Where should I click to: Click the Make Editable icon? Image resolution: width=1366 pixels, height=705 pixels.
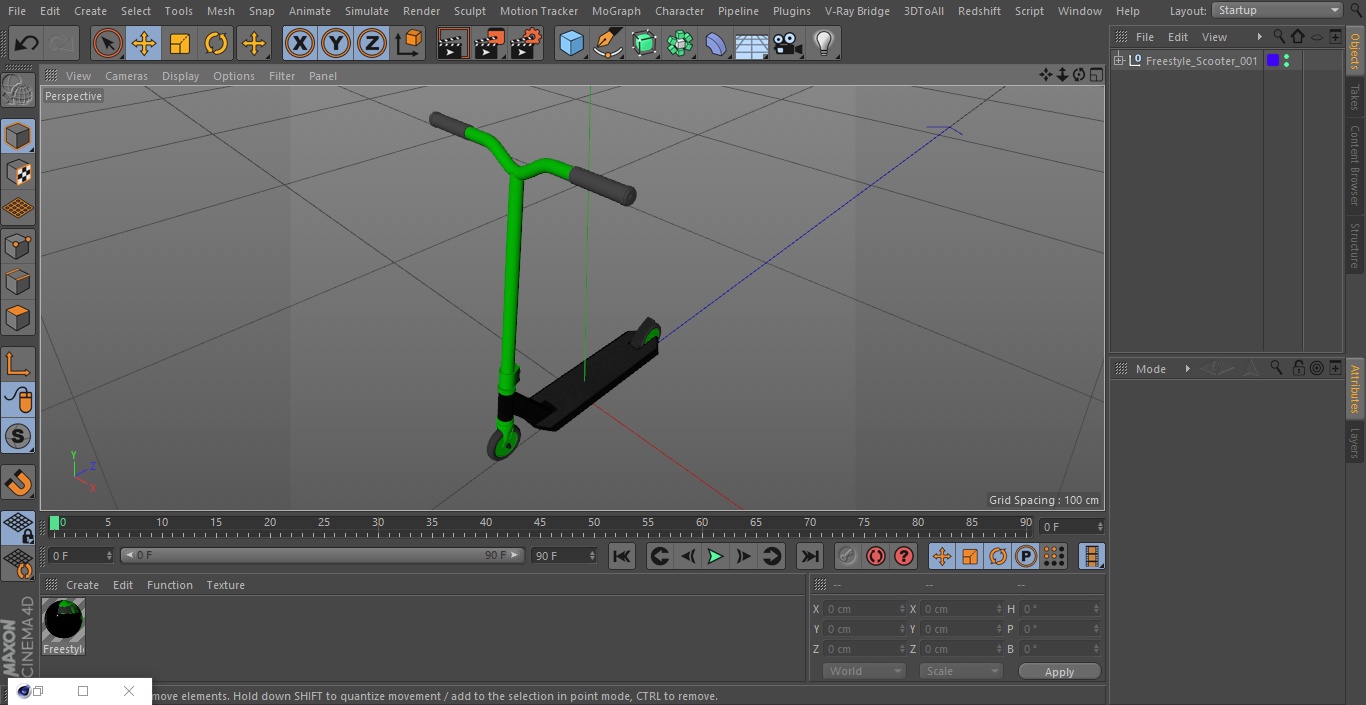(x=18, y=90)
